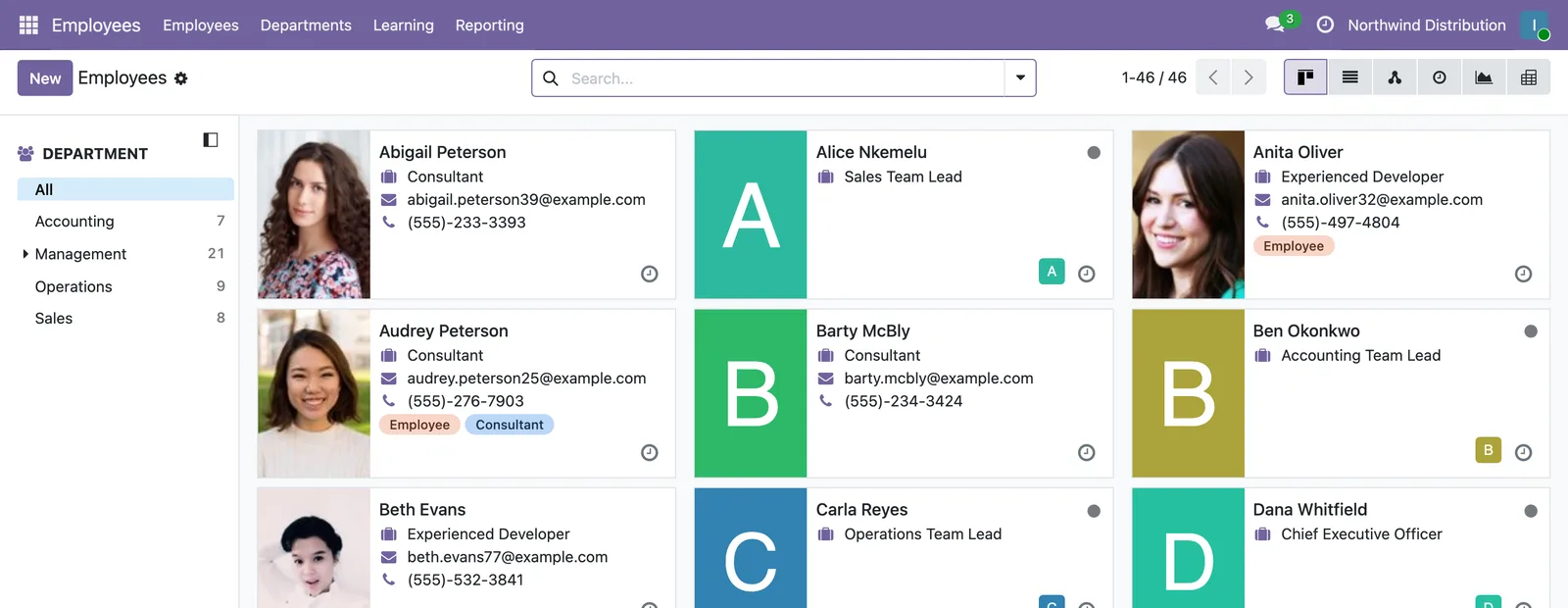The height and width of the screenshot is (608, 1568).
Task: Open Anita Oliver's photo thumbnail
Action: (x=1188, y=215)
